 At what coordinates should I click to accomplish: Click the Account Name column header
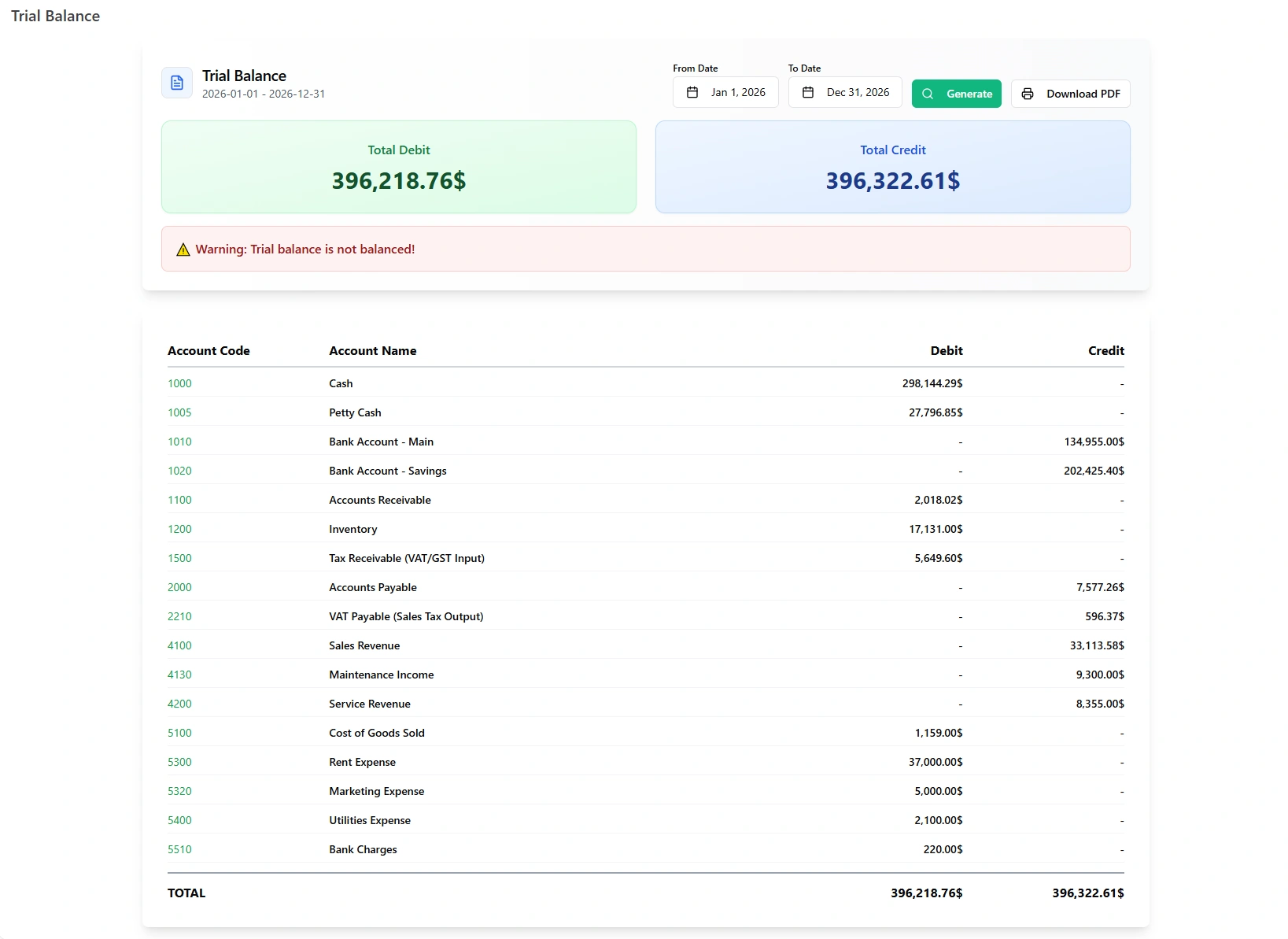coord(373,351)
